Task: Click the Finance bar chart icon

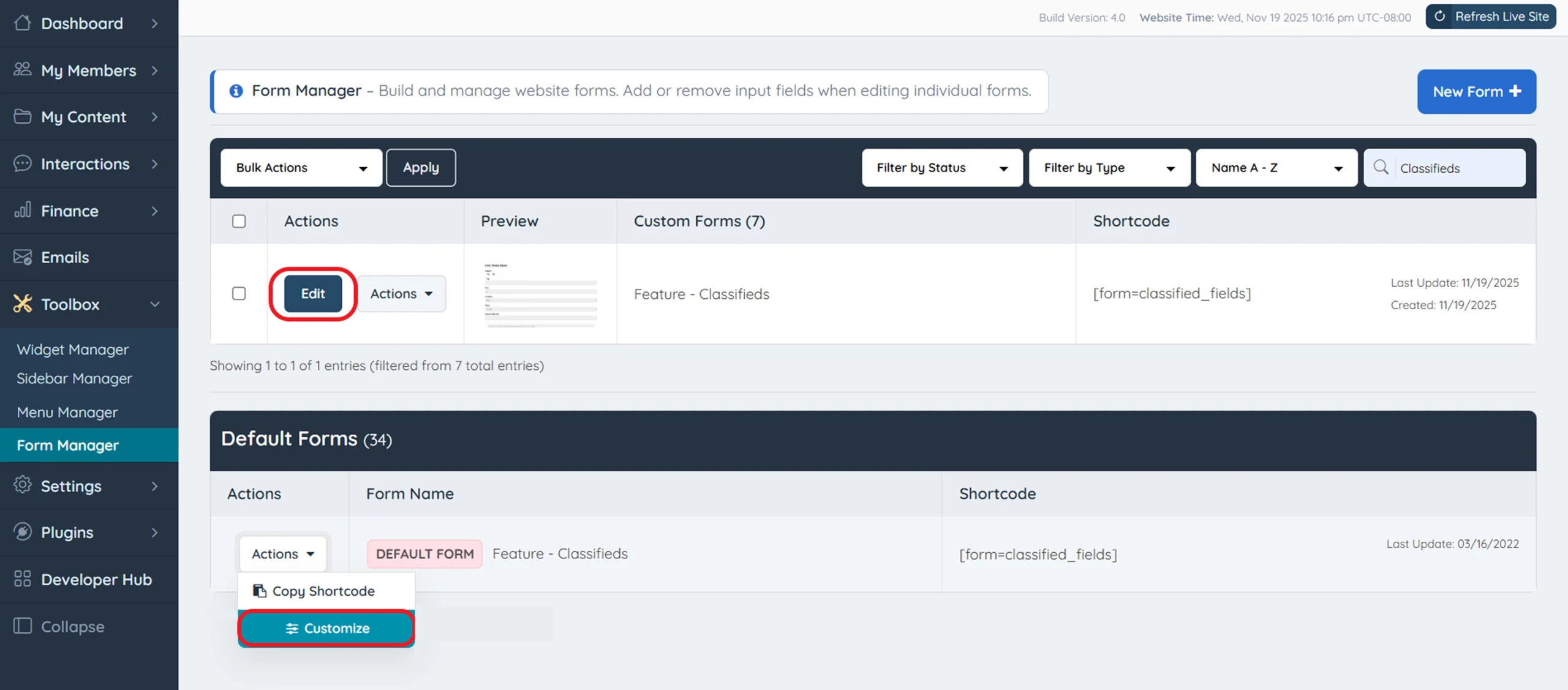Action: (x=23, y=210)
